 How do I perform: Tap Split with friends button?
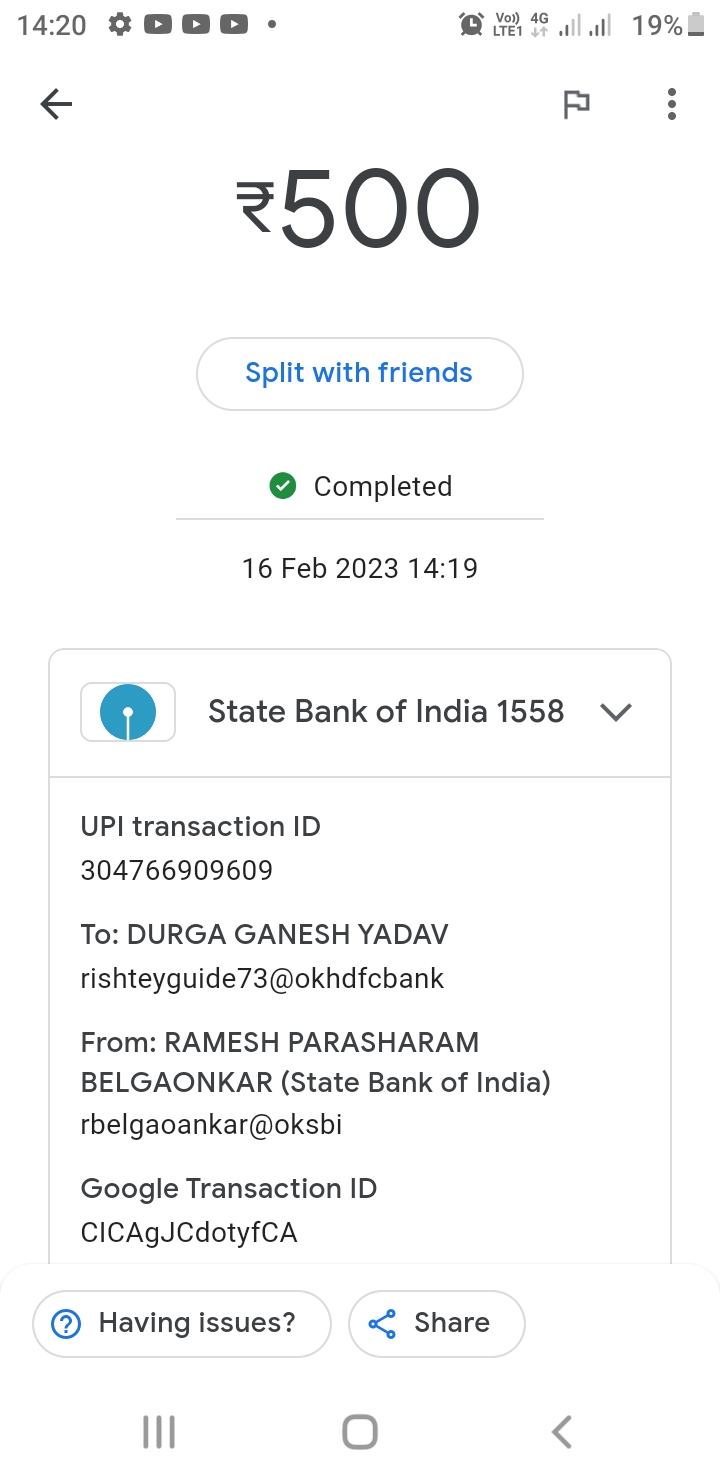click(359, 373)
